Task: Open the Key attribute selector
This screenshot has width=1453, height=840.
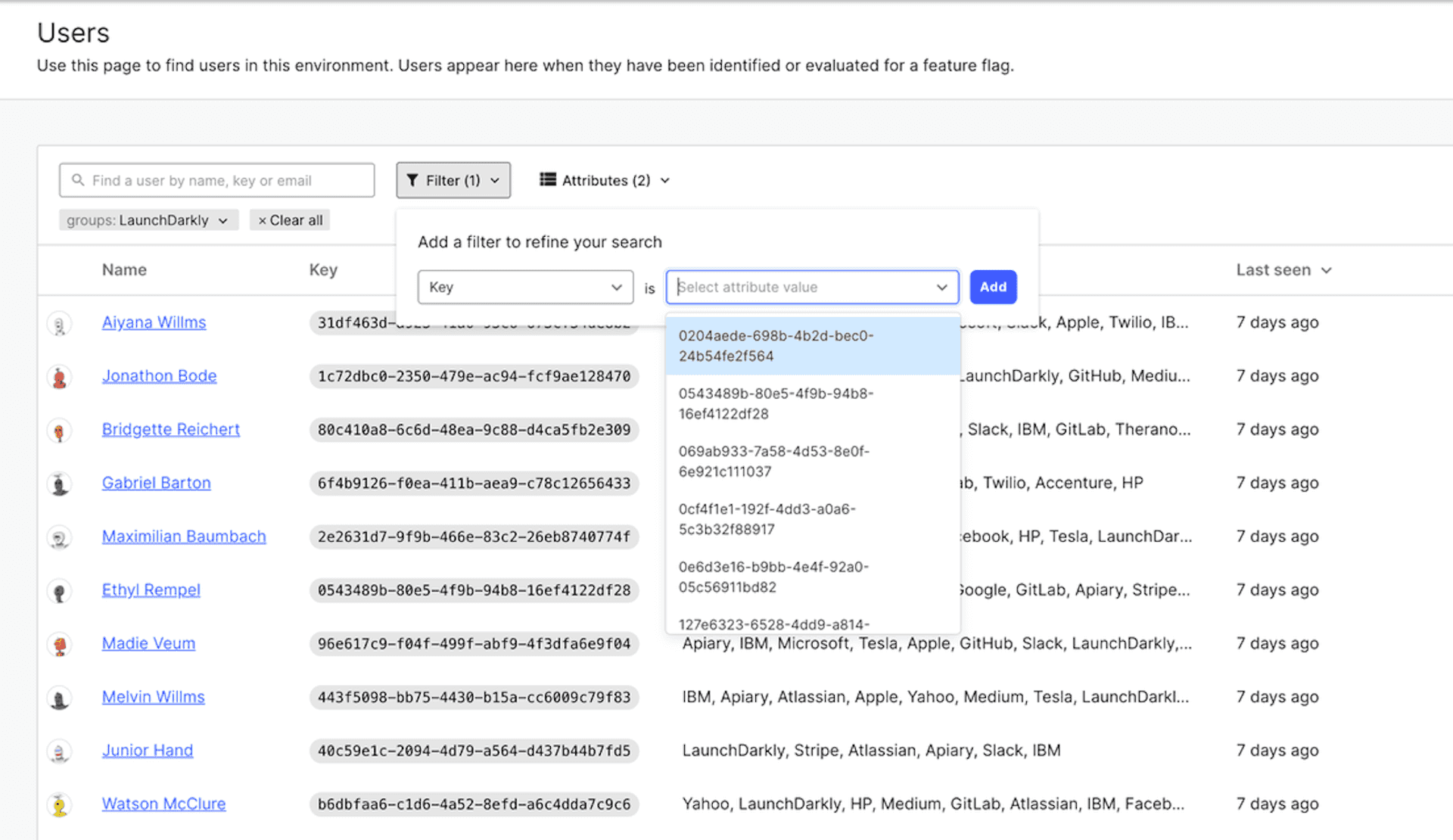Action: (x=525, y=287)
